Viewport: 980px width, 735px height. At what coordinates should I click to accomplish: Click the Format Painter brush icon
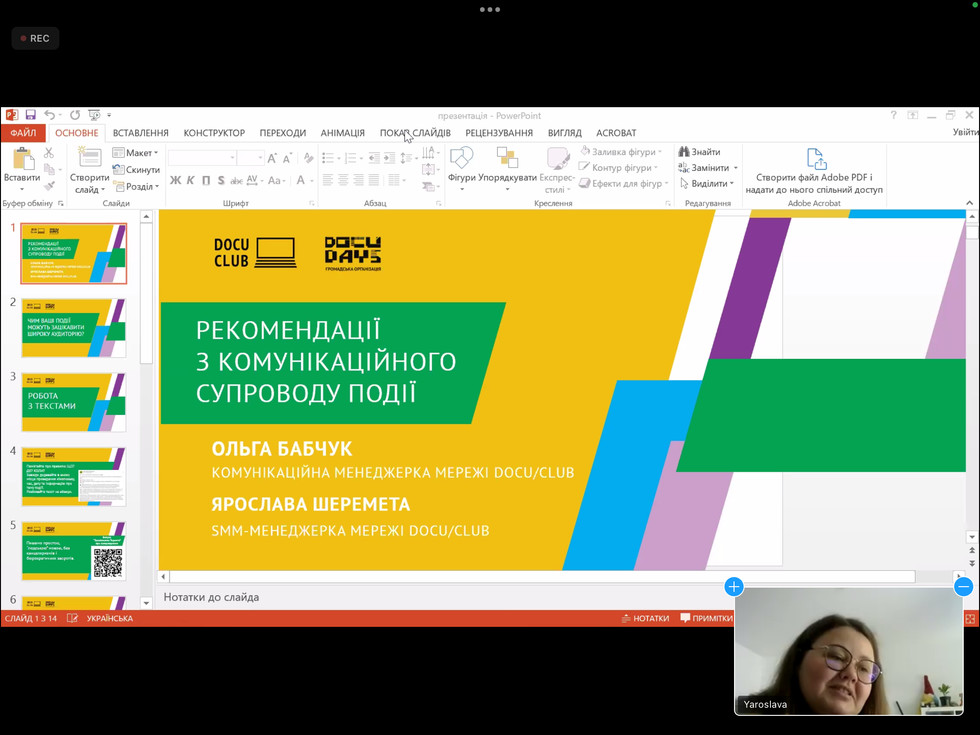pos(49,186)
